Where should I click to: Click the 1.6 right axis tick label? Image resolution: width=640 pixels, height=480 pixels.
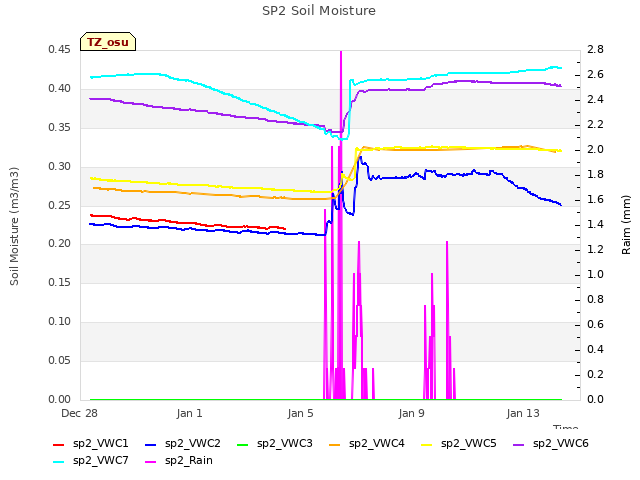tap(595, 200)
